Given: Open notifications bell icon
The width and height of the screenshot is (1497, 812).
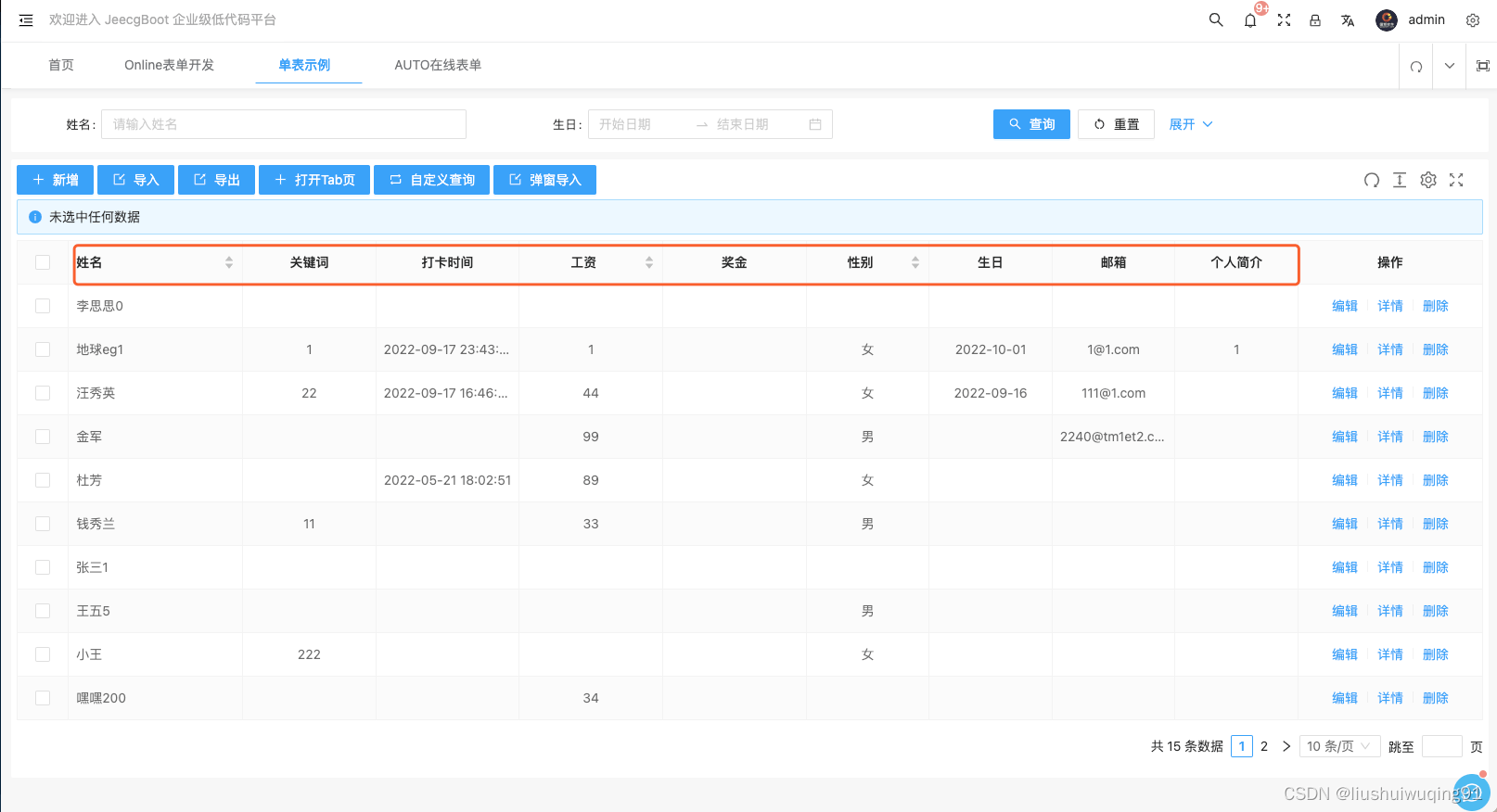Looking at the screenshot, I should (1250, 19).
